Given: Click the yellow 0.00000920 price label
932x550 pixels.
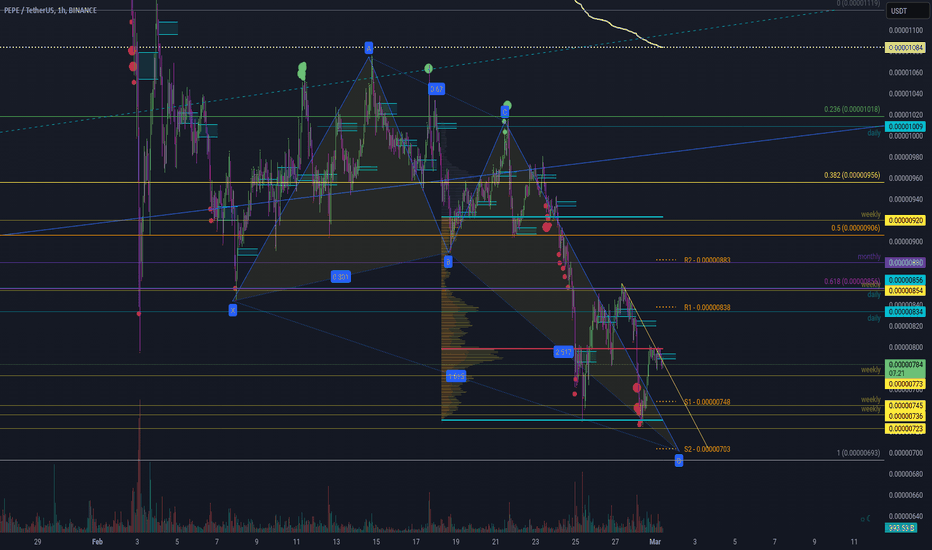Looking at the screenshot, I should [905, 221].
